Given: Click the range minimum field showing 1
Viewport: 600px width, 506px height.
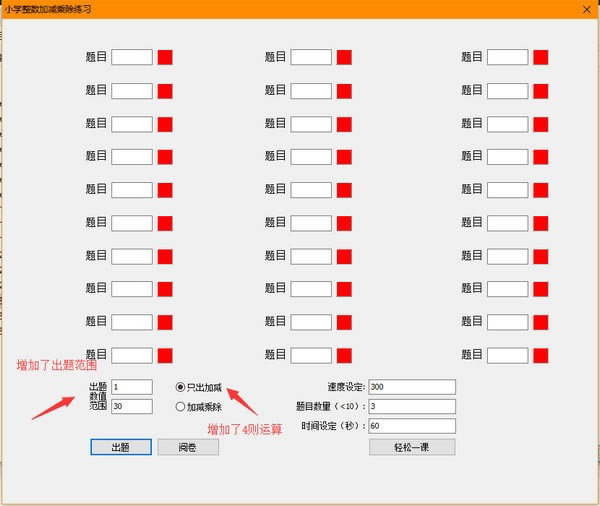Looking at the screenshot, I should [x=132, y=387].
